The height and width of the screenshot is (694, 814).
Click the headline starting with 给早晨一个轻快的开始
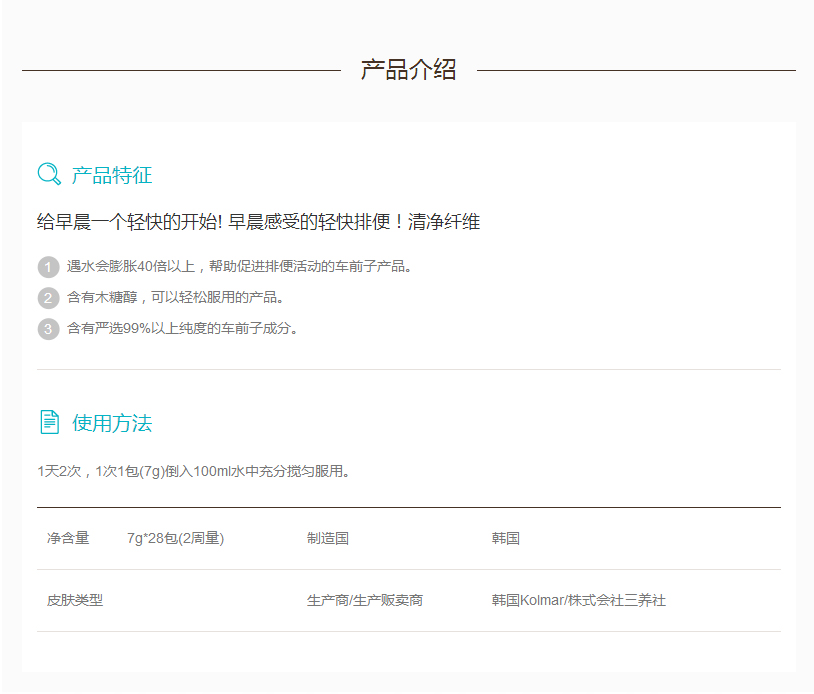258,222
